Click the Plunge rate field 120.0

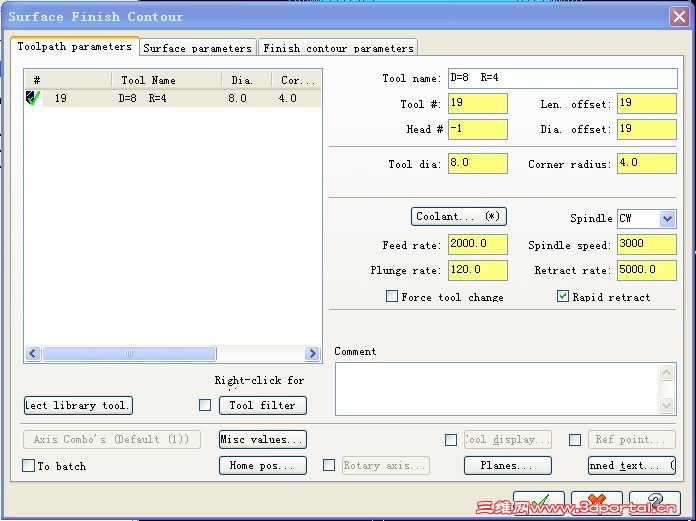pos(478,270)
